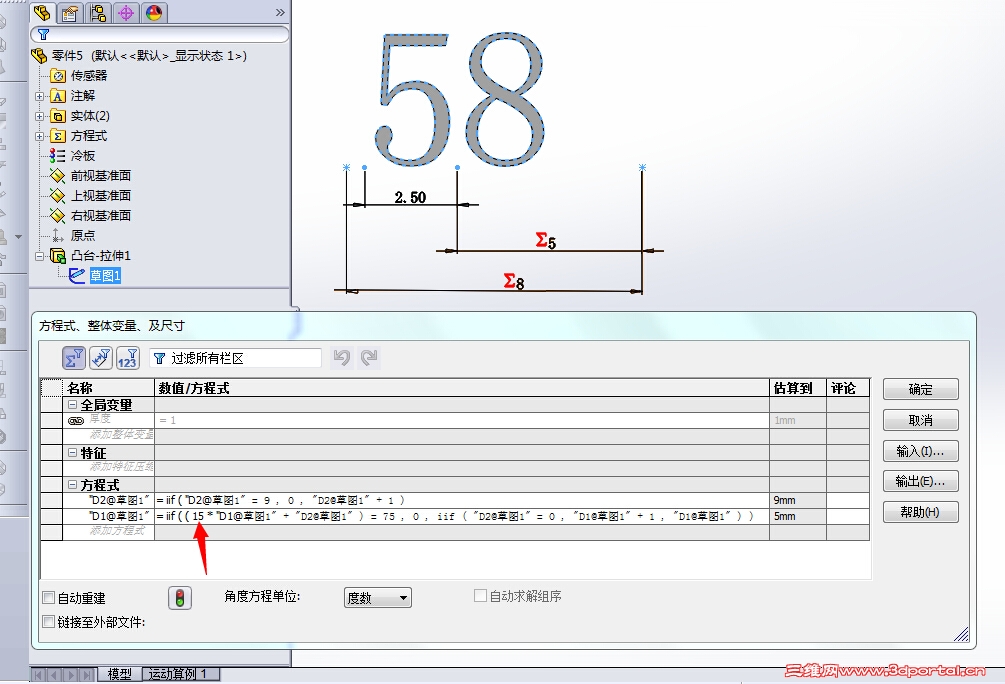
Task: Select the "D2@草图1" equation name cell
Action: click(x=108, y=500)
